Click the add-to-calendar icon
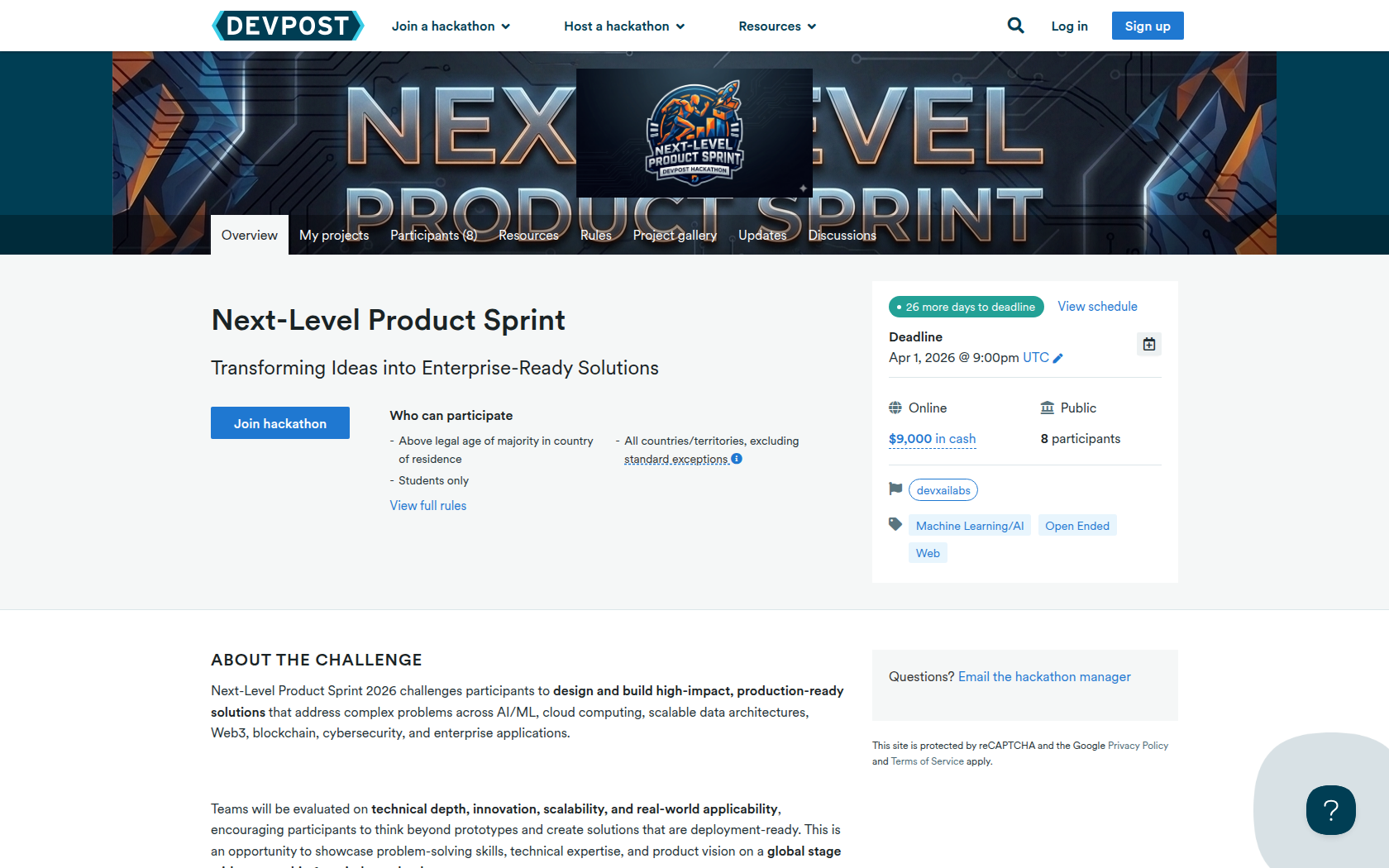This screenshot has width=1389, height=868. (x=1149, y=344)
